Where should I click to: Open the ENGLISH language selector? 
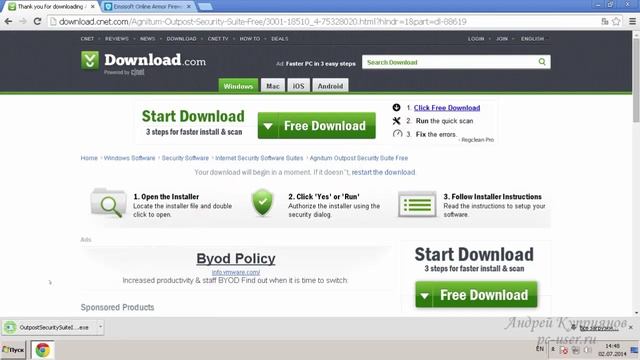(532, 38)
